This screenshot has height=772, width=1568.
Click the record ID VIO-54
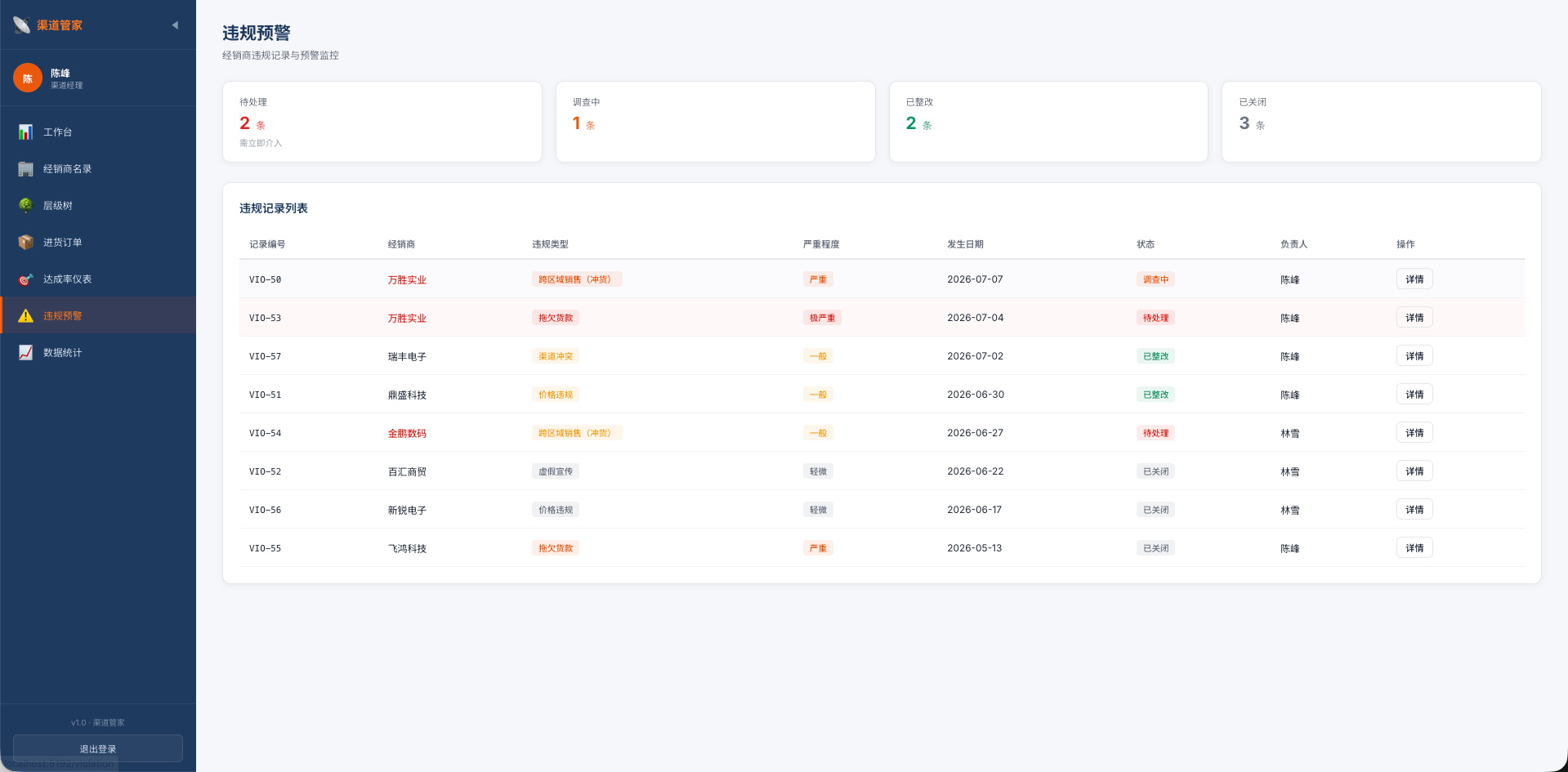(x=266, y=433)
